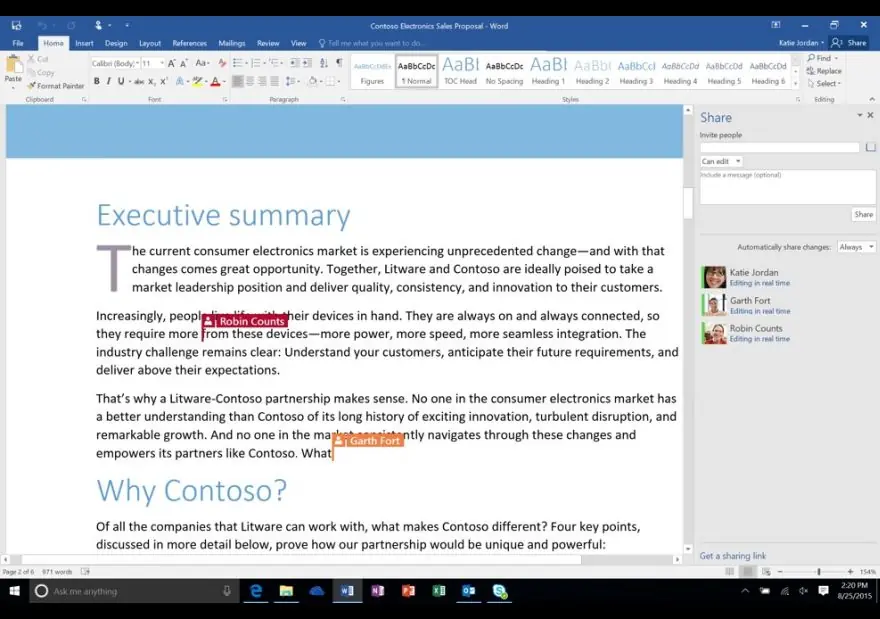This screenshot has width=880, height=619.
Task: Click the Share button in Share pane
Action: [863, 214]
